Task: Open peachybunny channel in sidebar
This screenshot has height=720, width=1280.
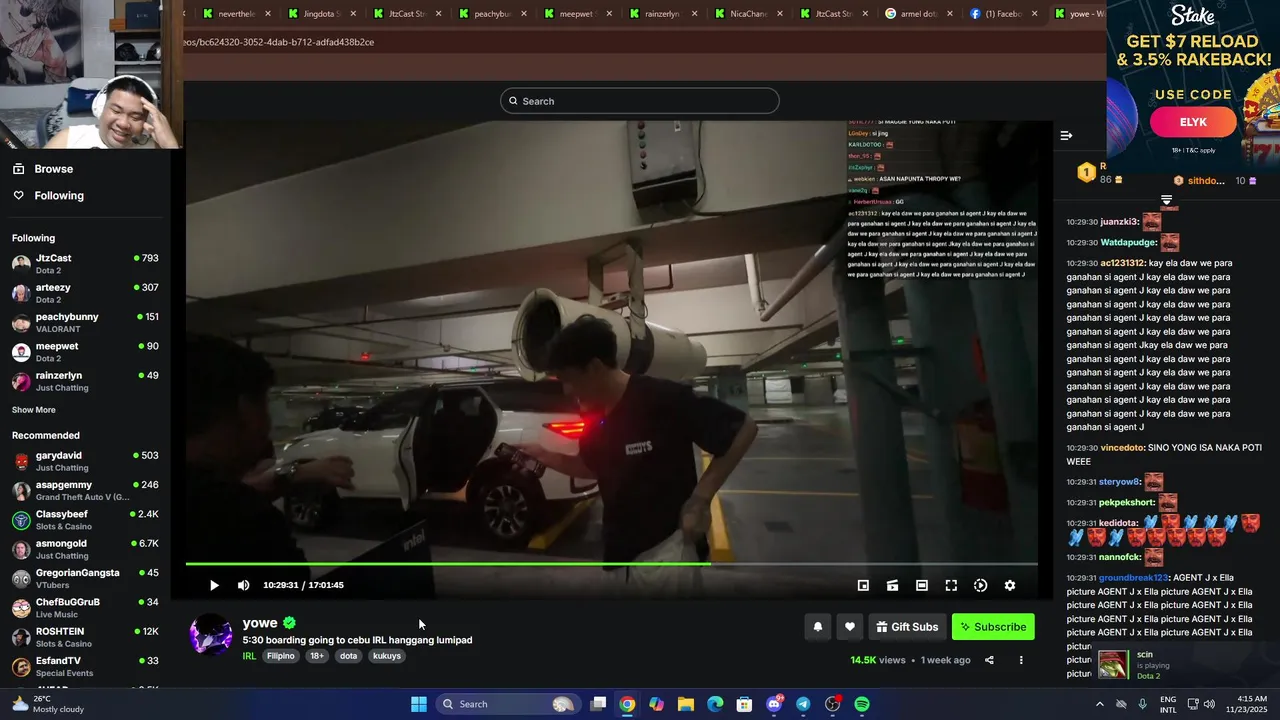Action: coord(85,322)
